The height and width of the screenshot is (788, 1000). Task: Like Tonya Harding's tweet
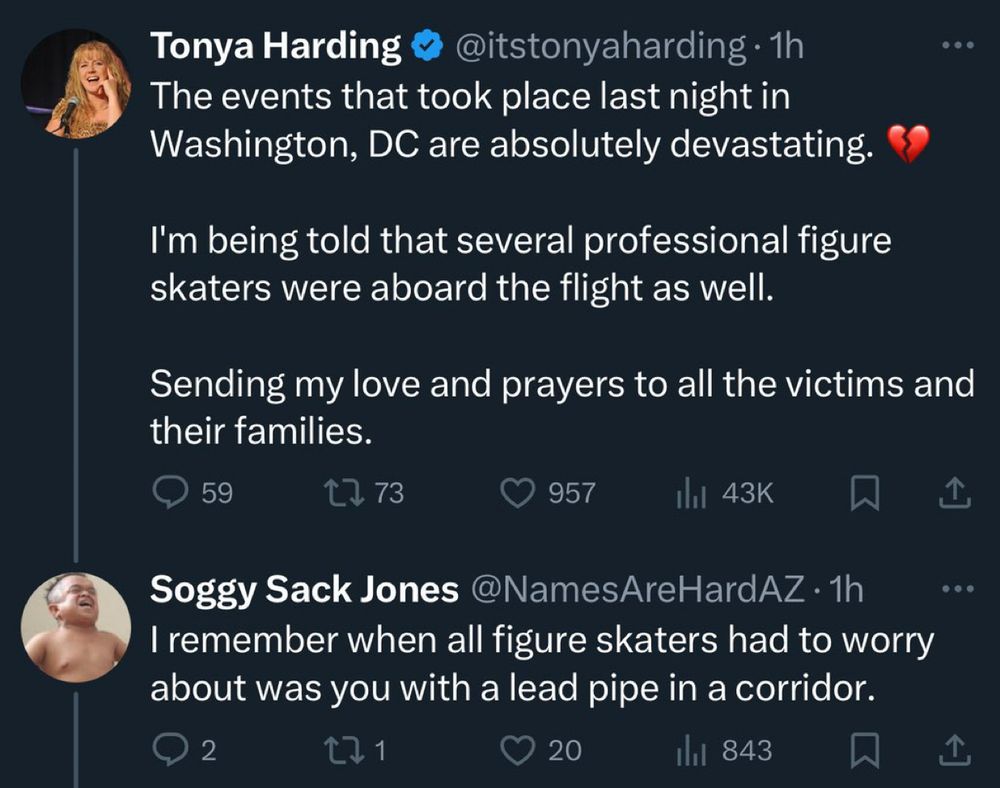pos(516,492)
